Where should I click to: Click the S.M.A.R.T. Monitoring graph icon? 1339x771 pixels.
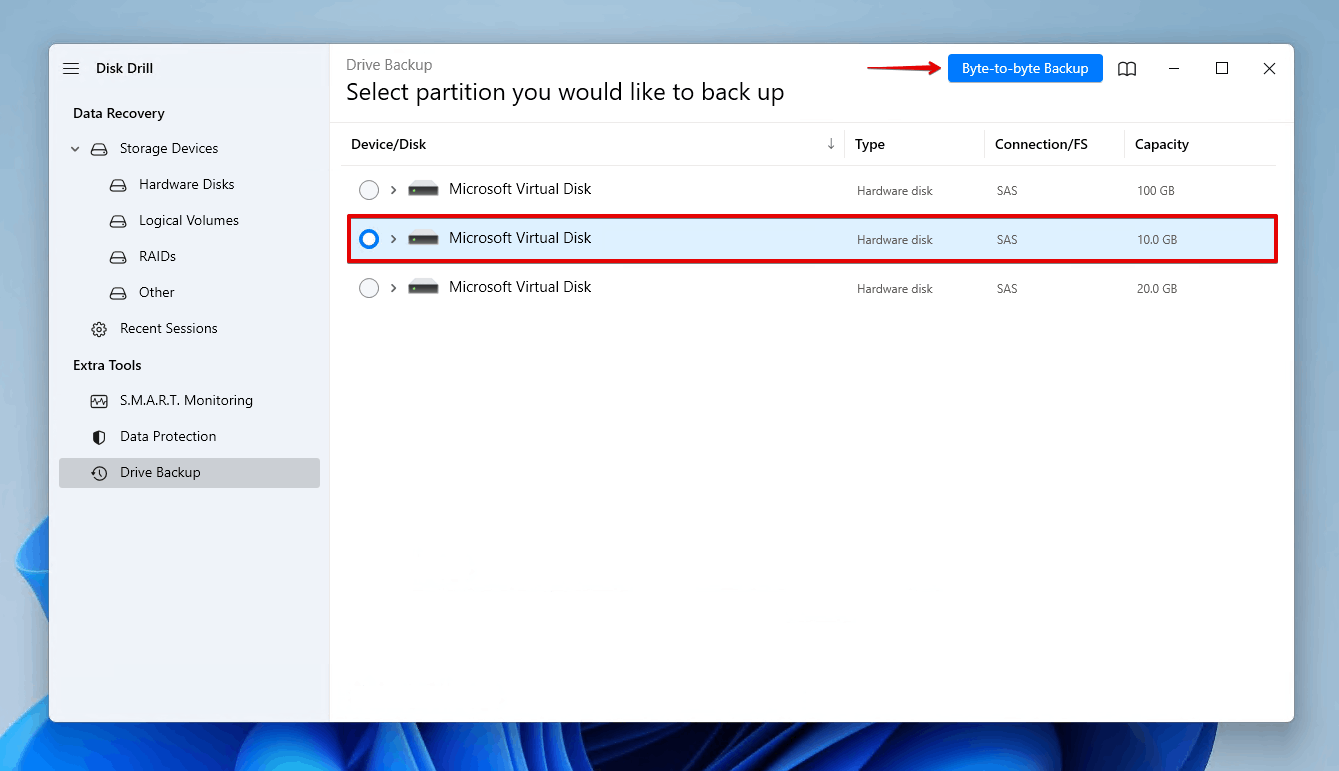(x=99, y=401)
